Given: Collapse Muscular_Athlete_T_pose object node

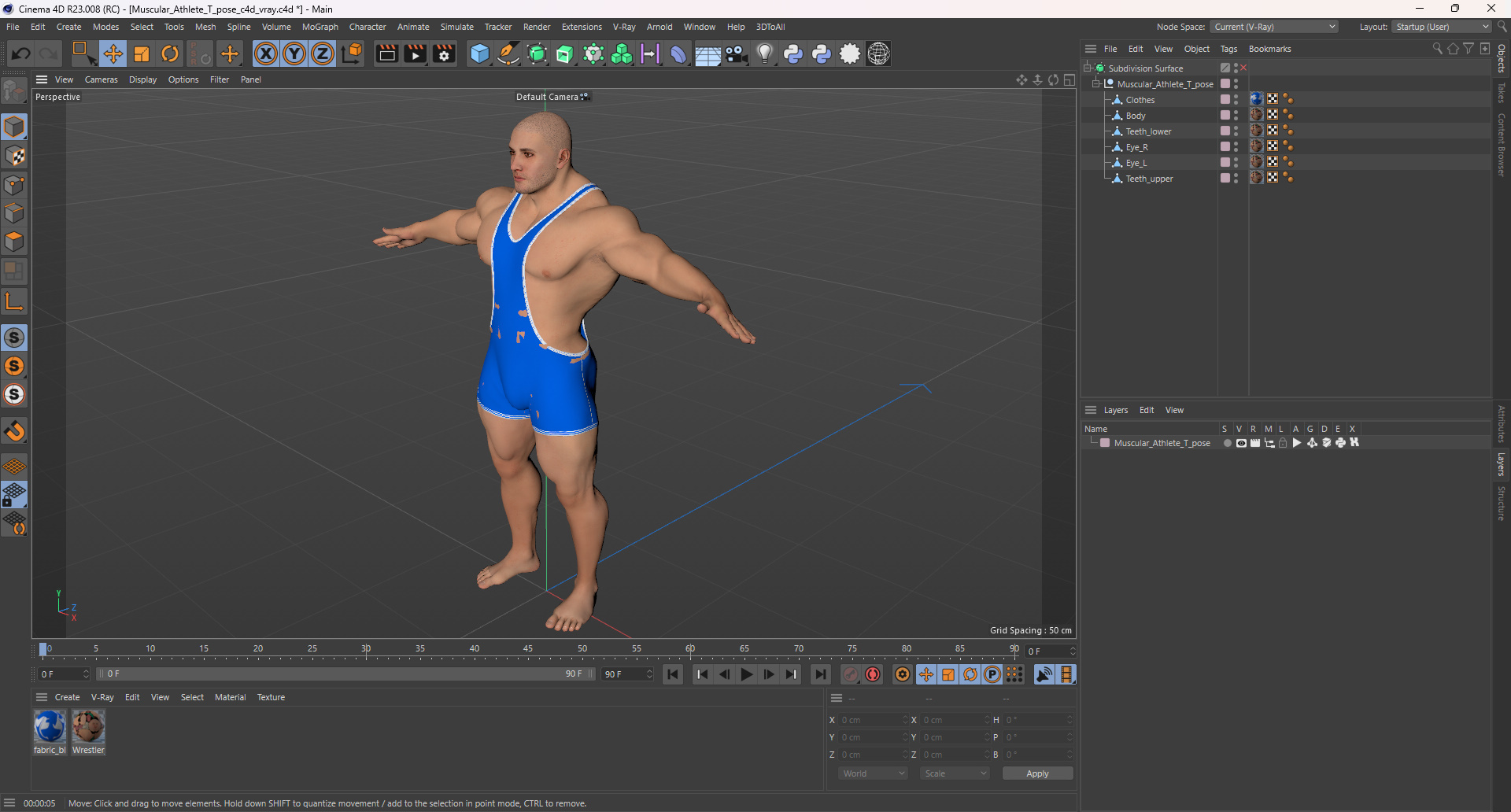Looking at the screenshot, I should 1096,84.
